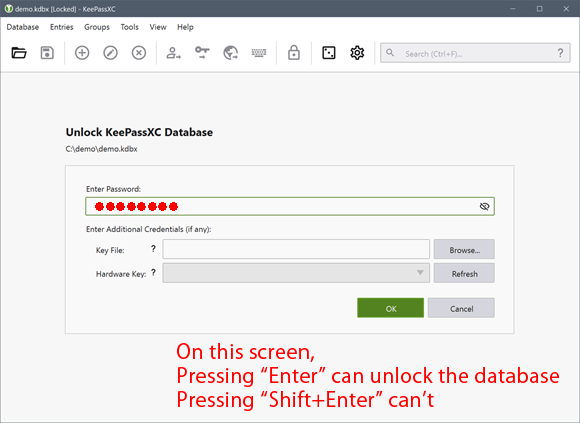This screenshot has width=580, height=423.
Task: Open the View menu
Action: click(158, 27)
